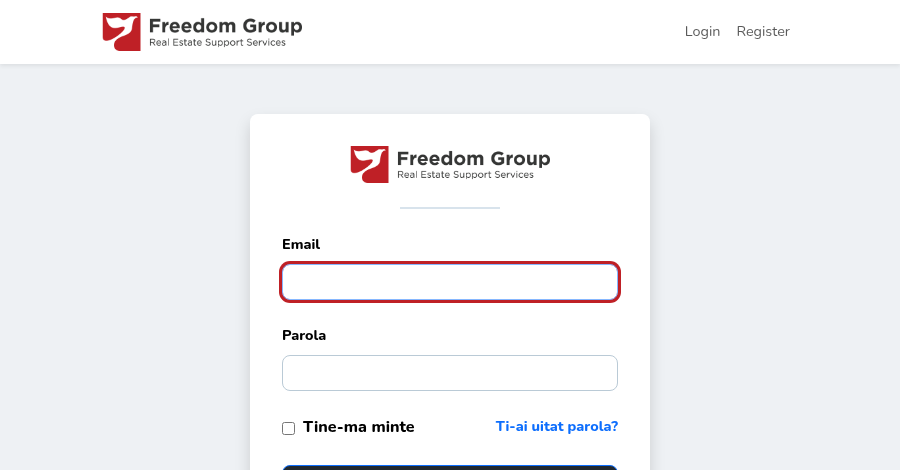
Task: Click the card's "Real Estate Support Services" subtitle
Action: coord(465,174)
